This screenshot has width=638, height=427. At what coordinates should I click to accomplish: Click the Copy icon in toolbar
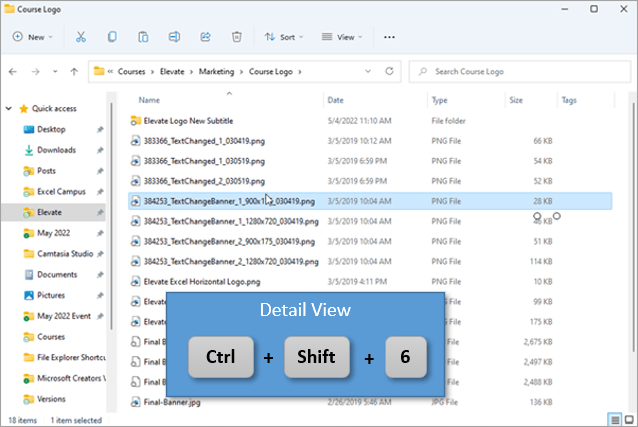(x=112, y=37)
